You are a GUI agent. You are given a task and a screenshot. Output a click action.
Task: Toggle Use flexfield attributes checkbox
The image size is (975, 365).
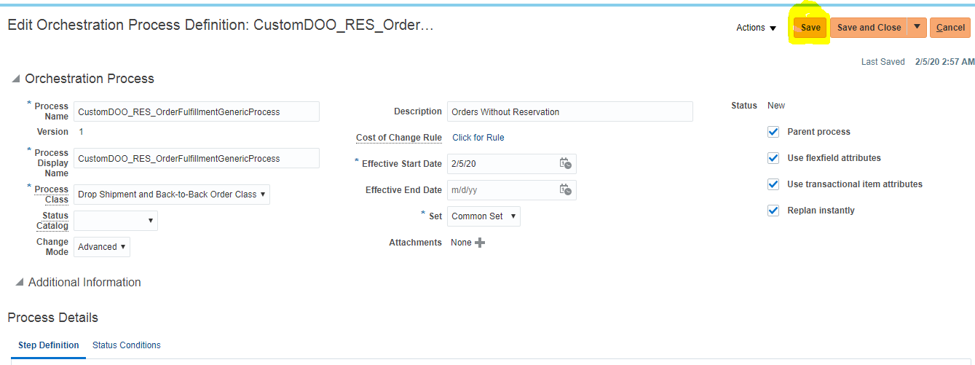(774, 158)
